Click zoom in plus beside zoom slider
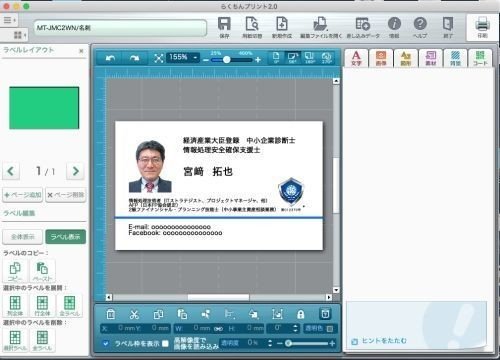Screen dimensions: 500x360 point(258,60)
